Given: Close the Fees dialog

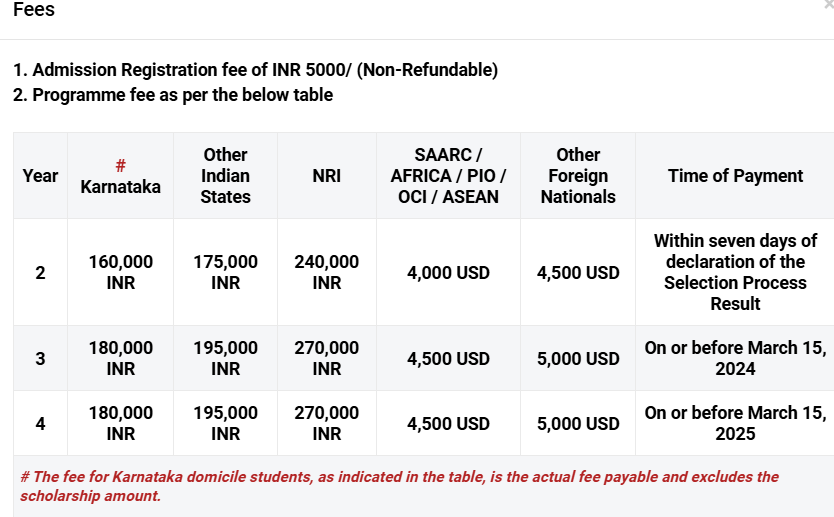Looking at the screenshot, I should pyautogui.click(x=830, y=4).
